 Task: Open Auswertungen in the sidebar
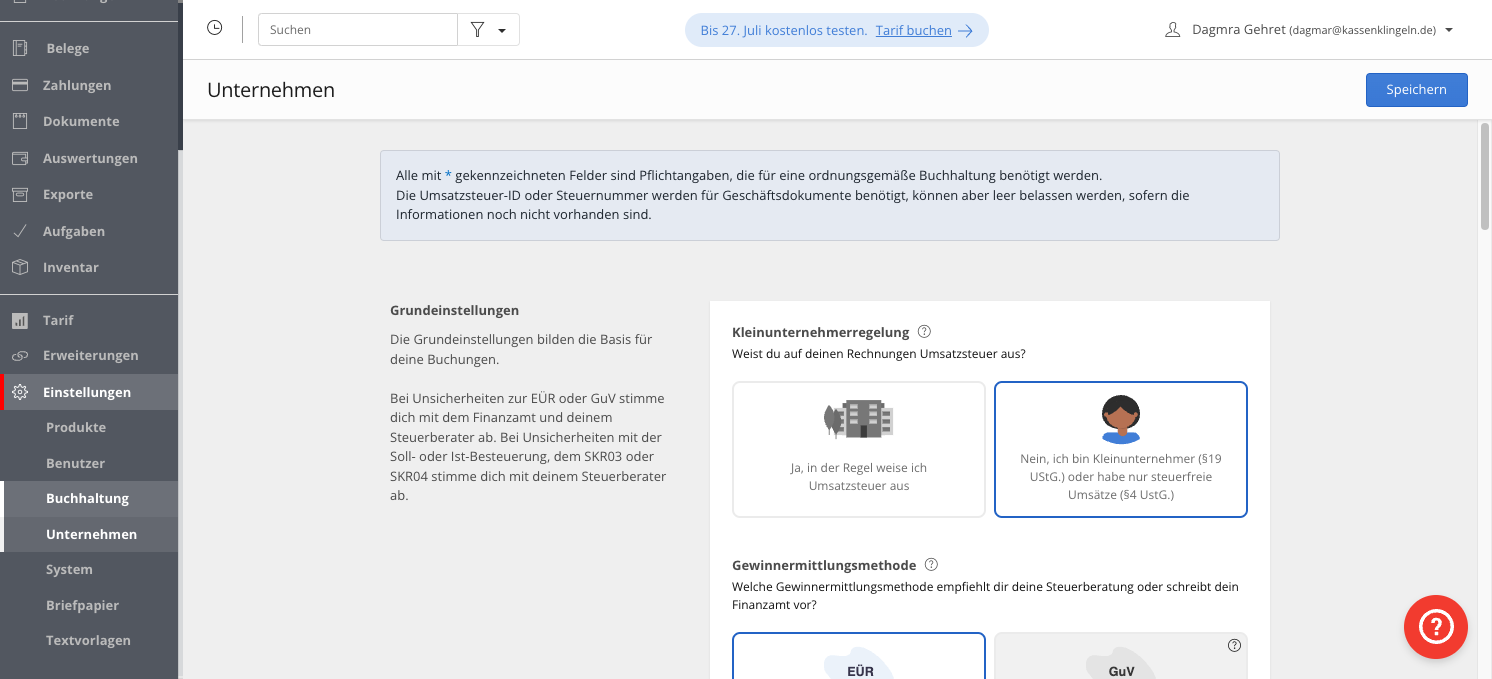point(89,158)
